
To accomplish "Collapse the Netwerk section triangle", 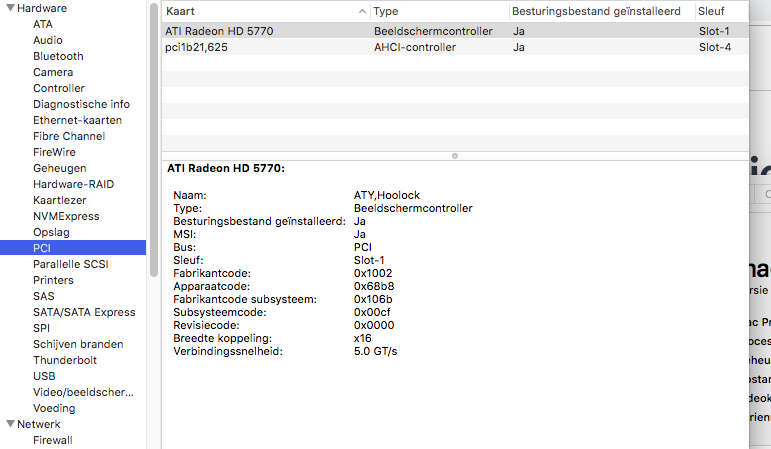I will 10,423.
